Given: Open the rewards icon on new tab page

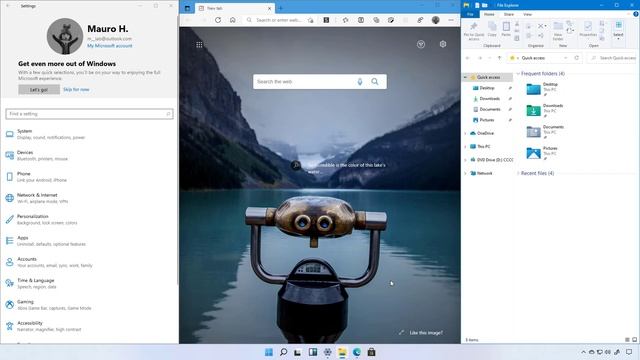Looking at the screenshot, I should click(421, 44).
